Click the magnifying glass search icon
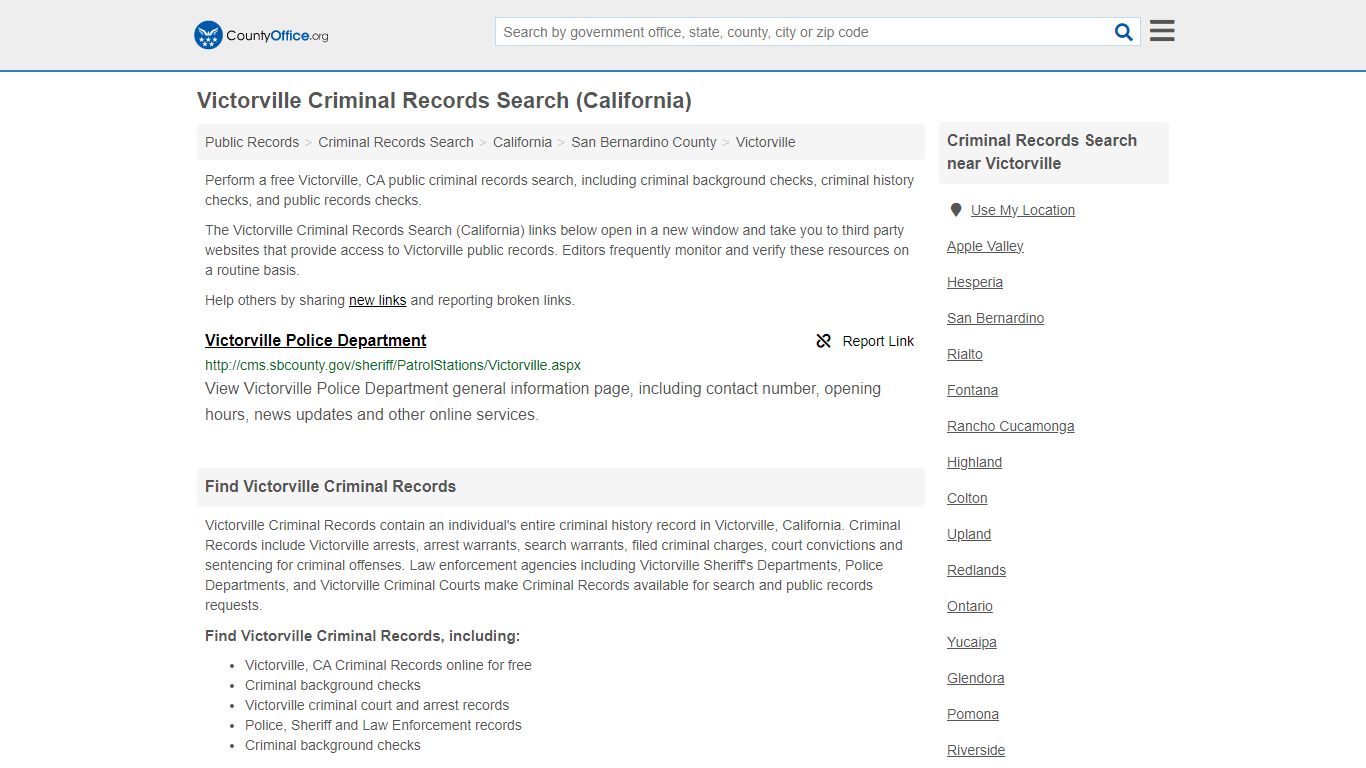This screenshot has width=1366, height=768. coord(1124,32)
